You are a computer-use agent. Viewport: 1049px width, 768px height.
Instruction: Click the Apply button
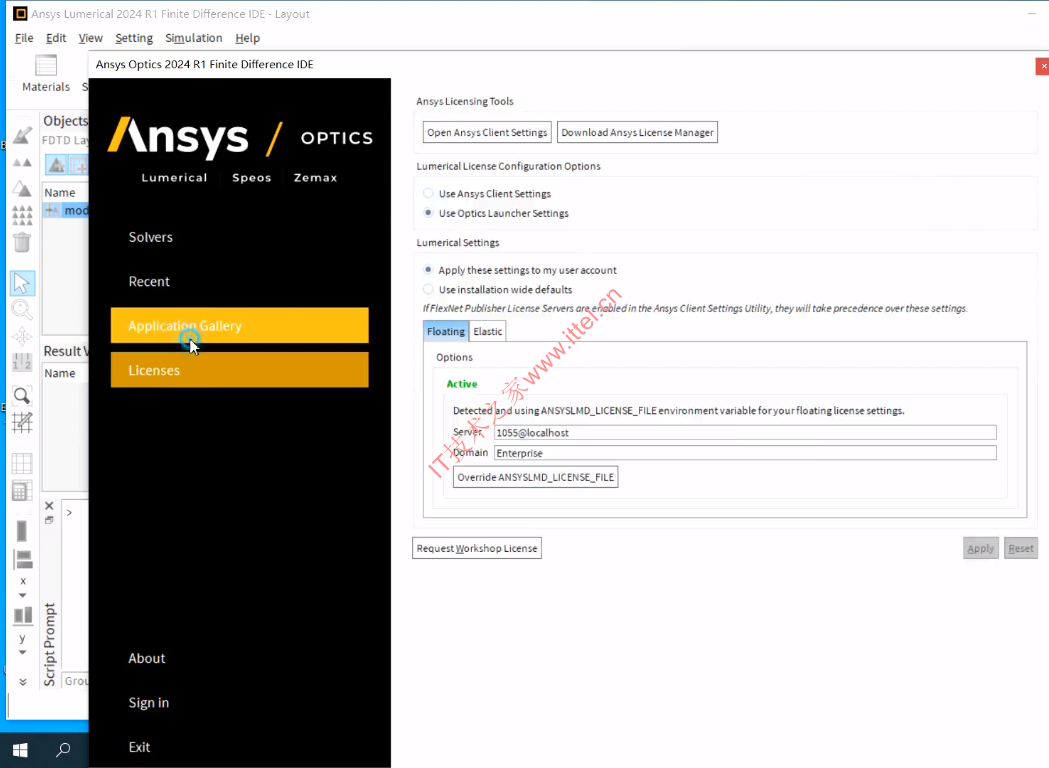pos(981,548)
